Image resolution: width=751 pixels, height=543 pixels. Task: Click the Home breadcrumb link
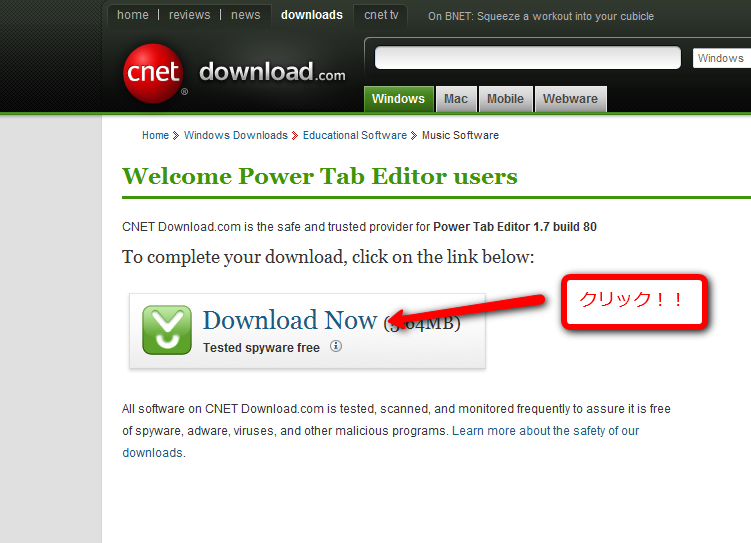pos(155,135)
